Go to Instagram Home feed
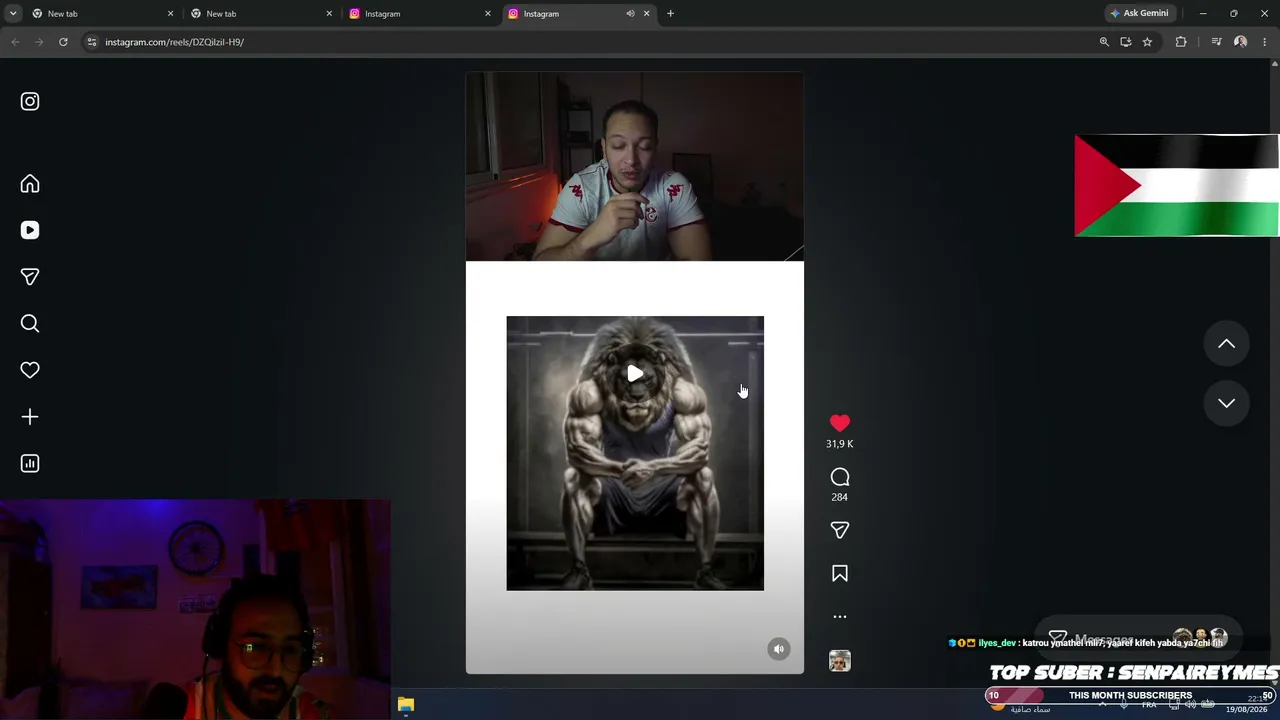 click(x=30, y=184)
